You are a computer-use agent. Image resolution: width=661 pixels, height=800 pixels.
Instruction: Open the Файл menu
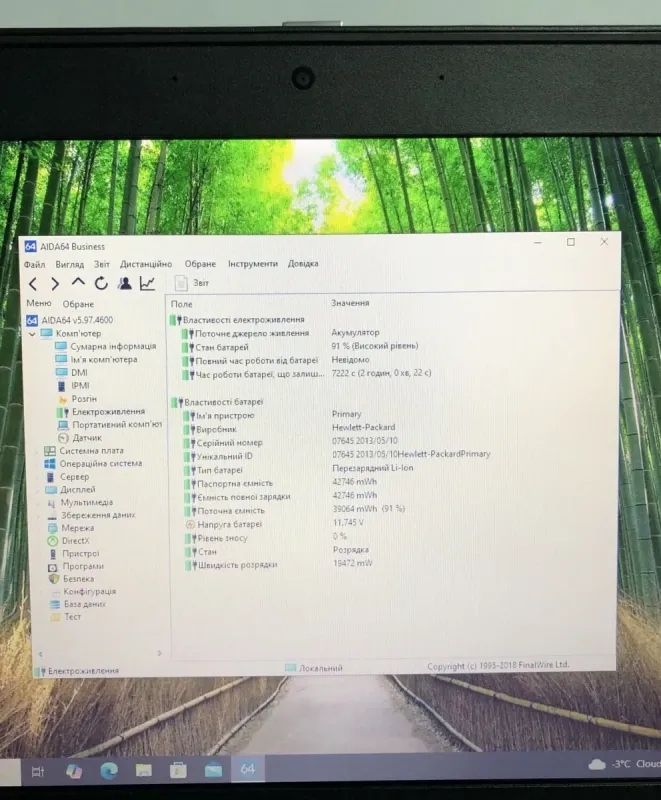34,264
